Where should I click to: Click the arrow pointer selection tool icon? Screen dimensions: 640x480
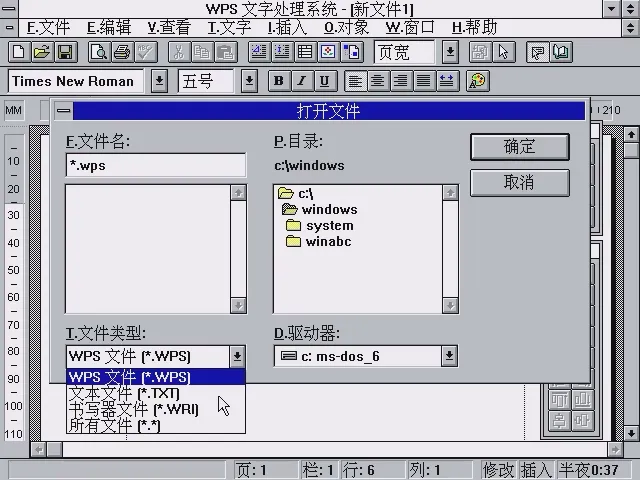tap(503, 52)
